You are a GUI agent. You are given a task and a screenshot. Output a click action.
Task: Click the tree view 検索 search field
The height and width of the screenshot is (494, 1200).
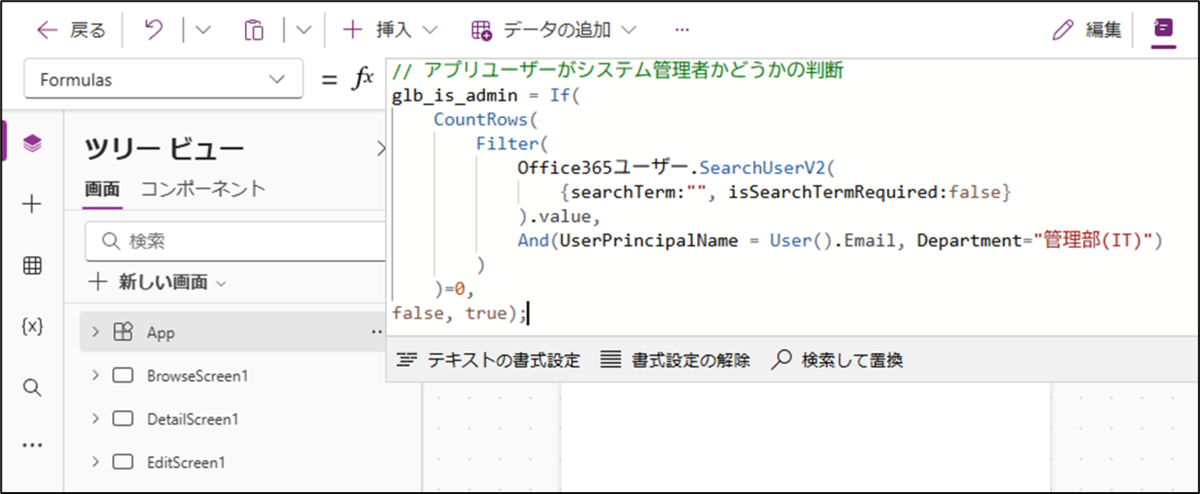pyautogui.click(x=235, y=241)
